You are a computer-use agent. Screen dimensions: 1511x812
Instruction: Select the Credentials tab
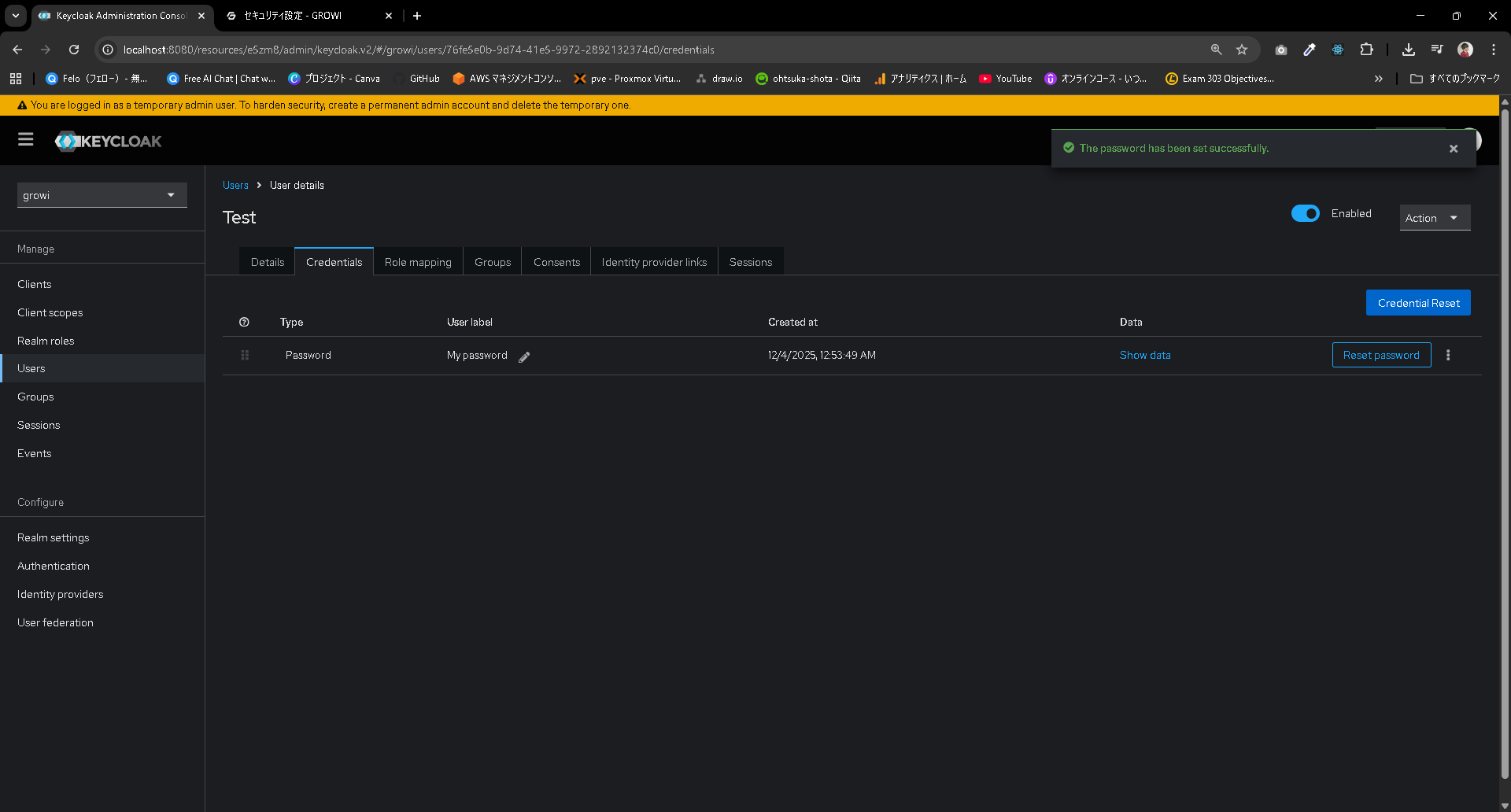(x=334, y=262)
